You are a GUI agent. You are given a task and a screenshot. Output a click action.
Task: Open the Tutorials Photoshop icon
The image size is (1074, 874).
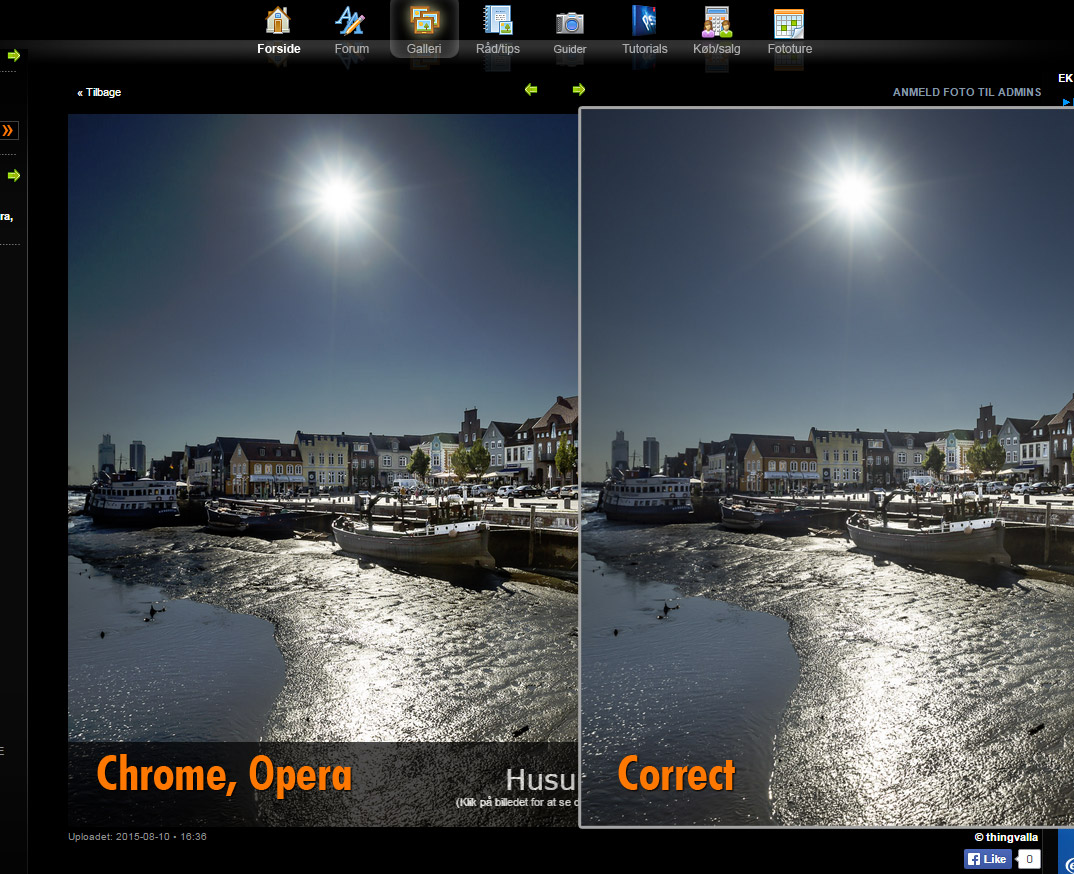[x=644, y=21]
